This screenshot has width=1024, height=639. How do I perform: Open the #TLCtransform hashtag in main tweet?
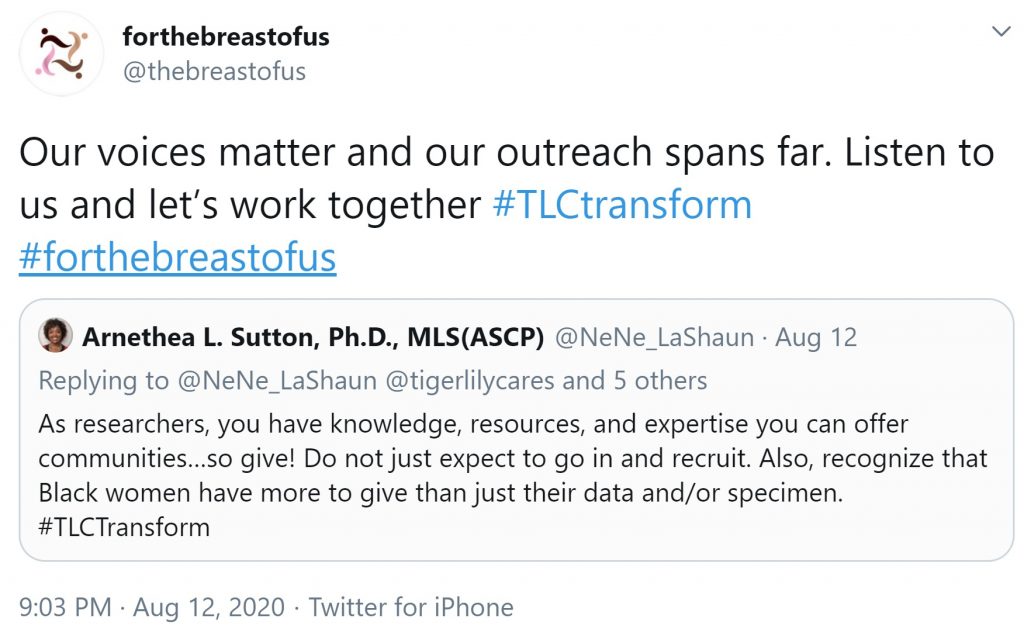(622, 205)
